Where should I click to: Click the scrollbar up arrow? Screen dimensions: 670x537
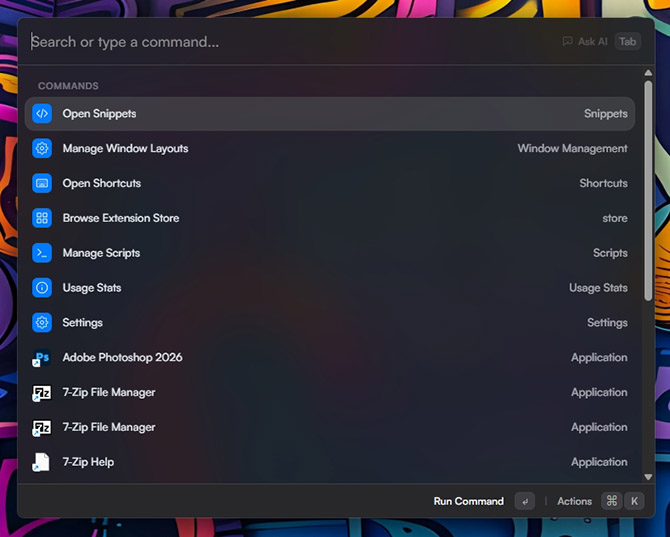648,73
